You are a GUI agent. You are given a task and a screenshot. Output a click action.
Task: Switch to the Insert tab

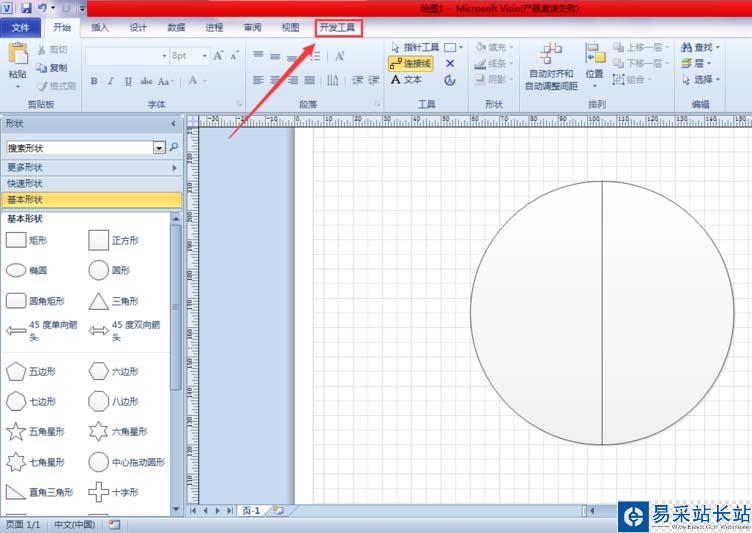(99, 27)
